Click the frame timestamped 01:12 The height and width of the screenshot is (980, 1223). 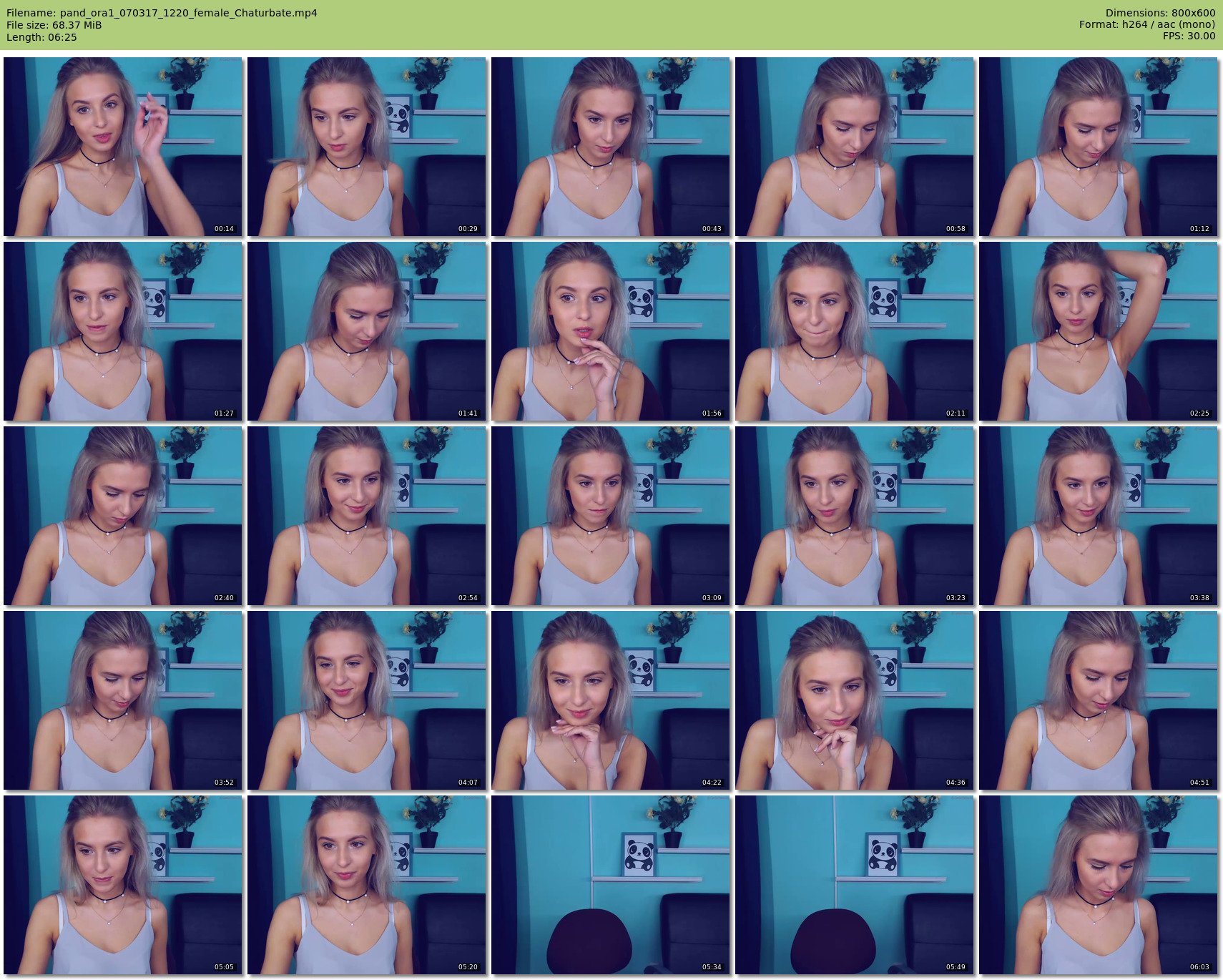pyautogui.click(x=1099, y=147)
